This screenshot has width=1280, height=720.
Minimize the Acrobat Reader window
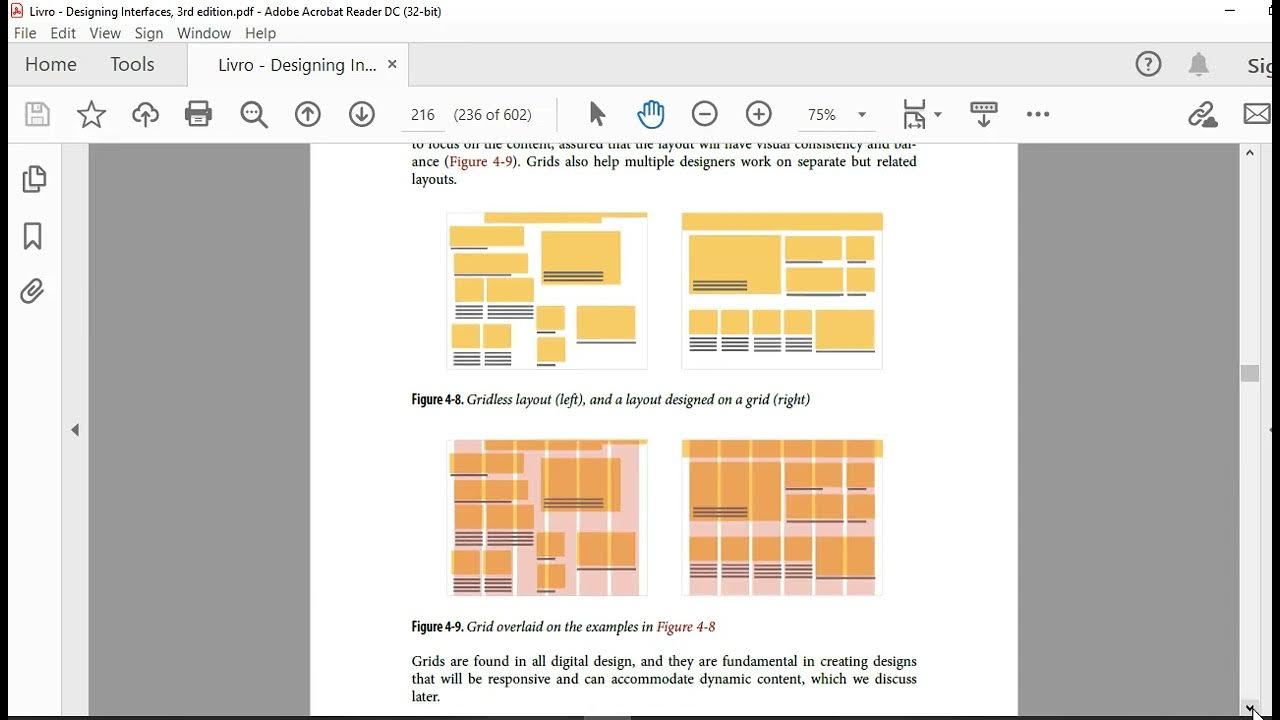(x=1230, y=11)
